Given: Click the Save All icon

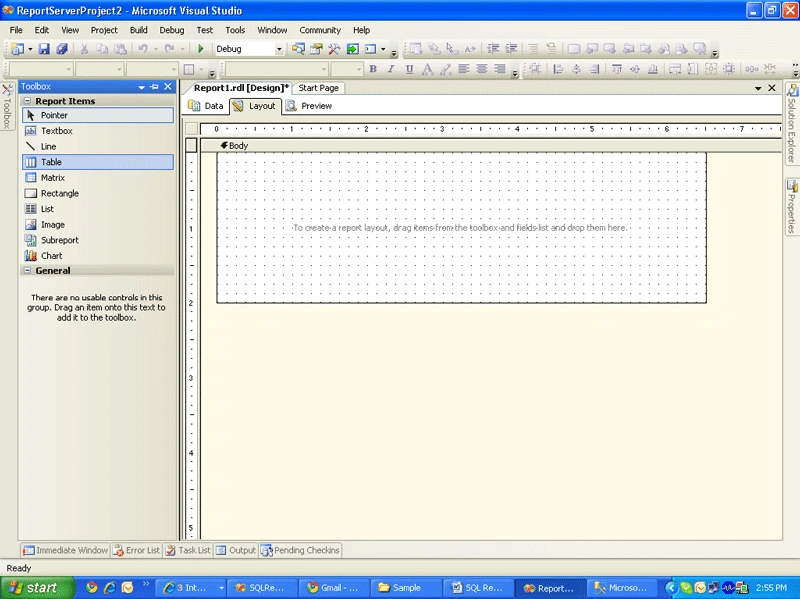Looking at the screenshot, I should pyautogui.click(x=62, y=49).
